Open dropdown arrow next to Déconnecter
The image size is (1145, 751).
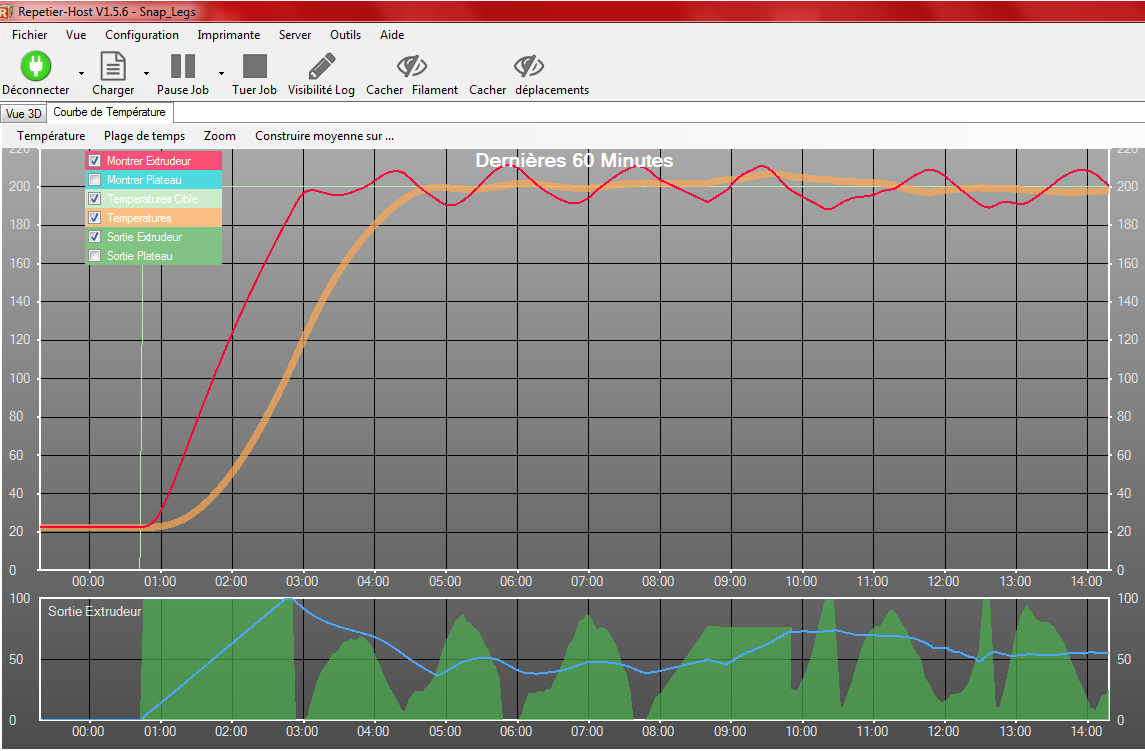81,73
